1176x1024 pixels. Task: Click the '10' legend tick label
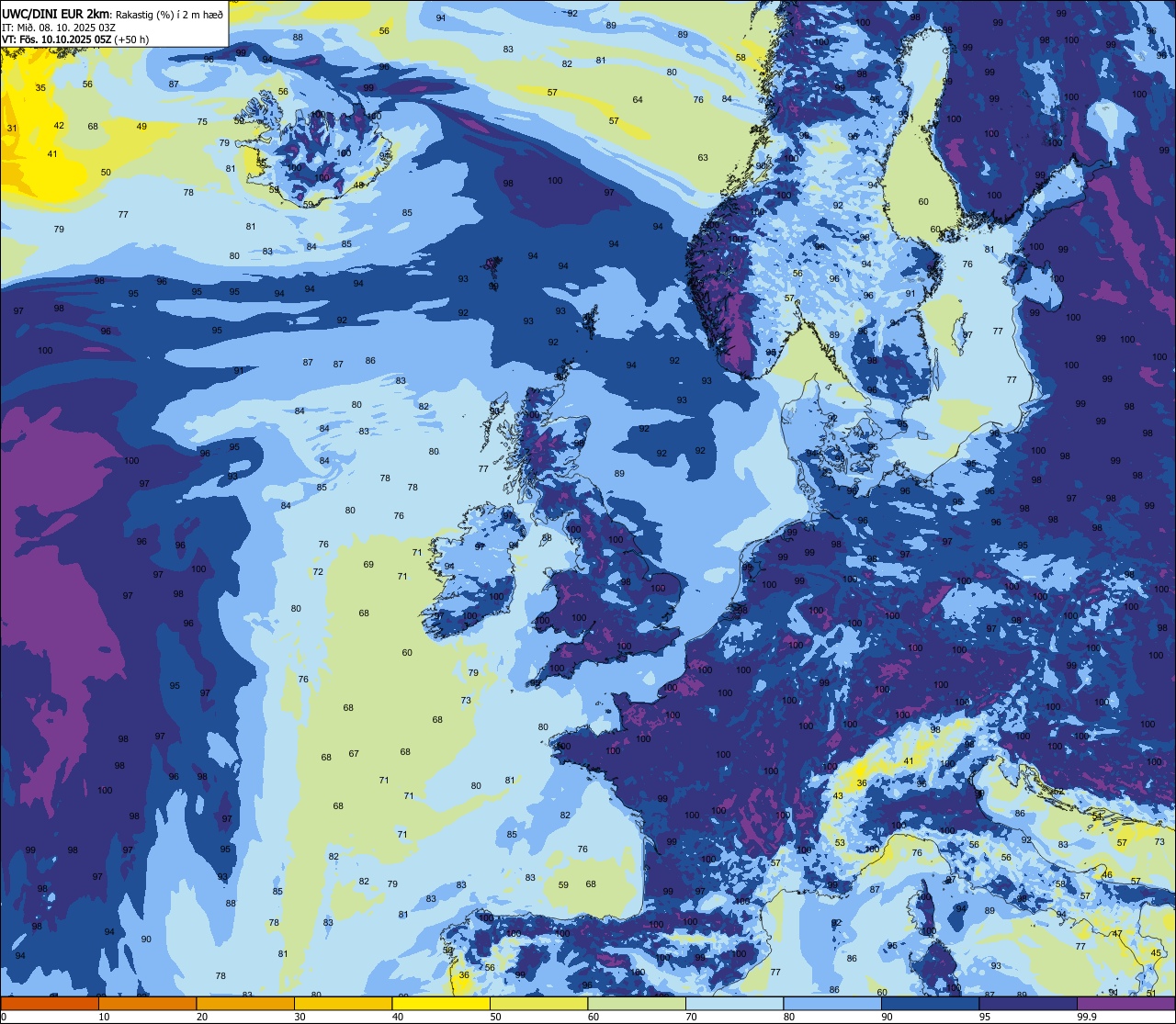[104, 1017]
